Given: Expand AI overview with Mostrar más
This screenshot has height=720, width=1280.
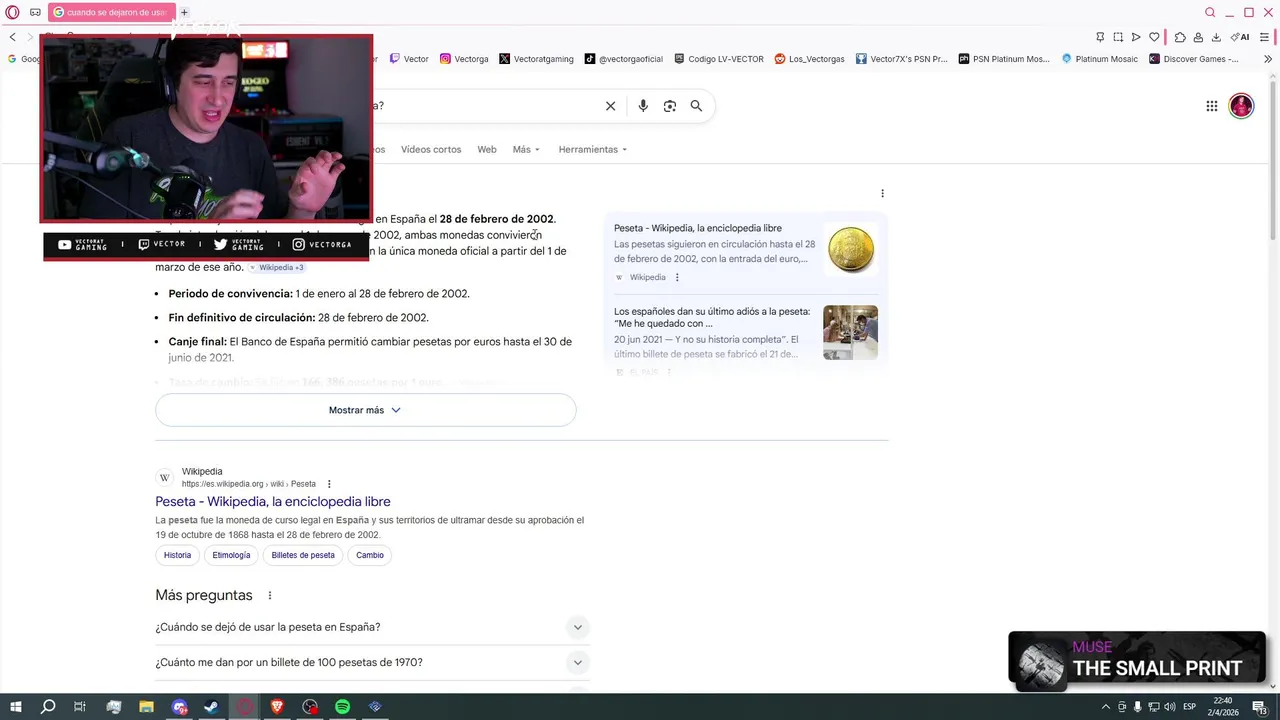Looking at the screenshot, I should pyautogui.click(x=365, y=410).
